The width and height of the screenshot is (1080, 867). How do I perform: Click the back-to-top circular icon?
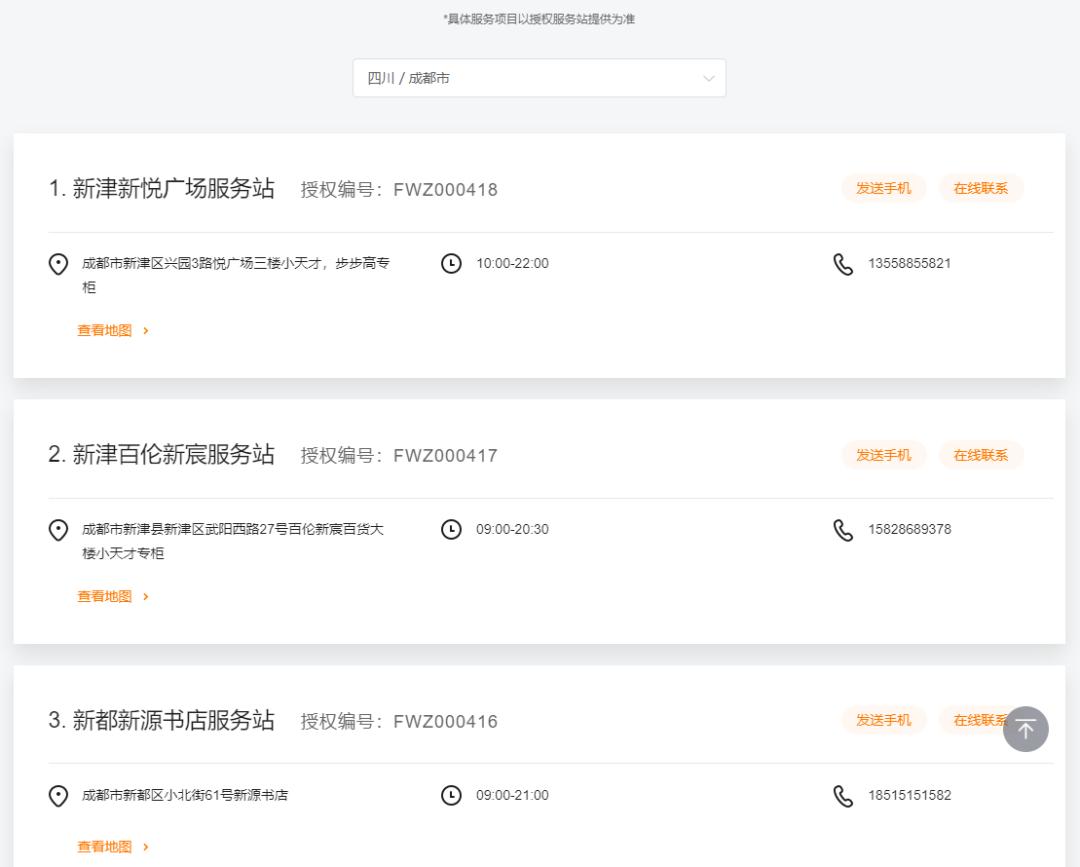1026,729
